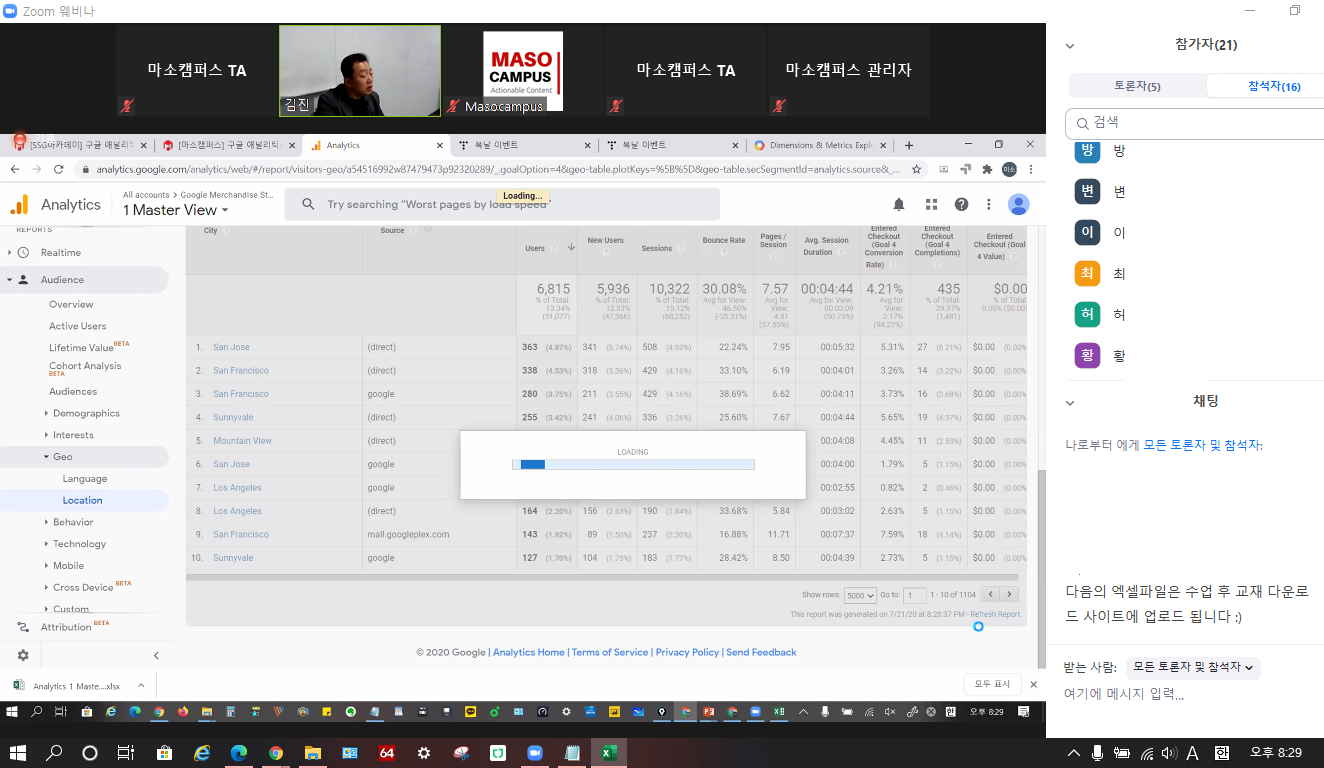
Task: Click the participant search field
Action: (x=1200, y=123)
